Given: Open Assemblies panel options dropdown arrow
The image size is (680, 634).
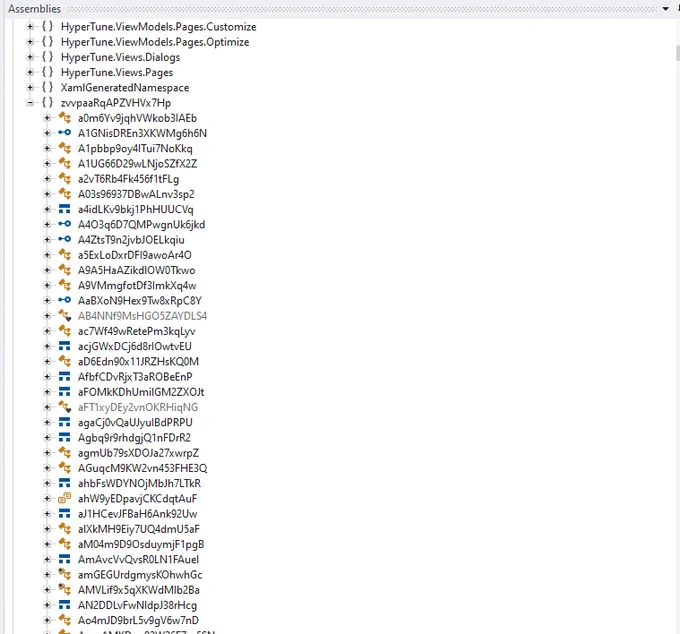Looking at the screenshot, I should point(666,9).
